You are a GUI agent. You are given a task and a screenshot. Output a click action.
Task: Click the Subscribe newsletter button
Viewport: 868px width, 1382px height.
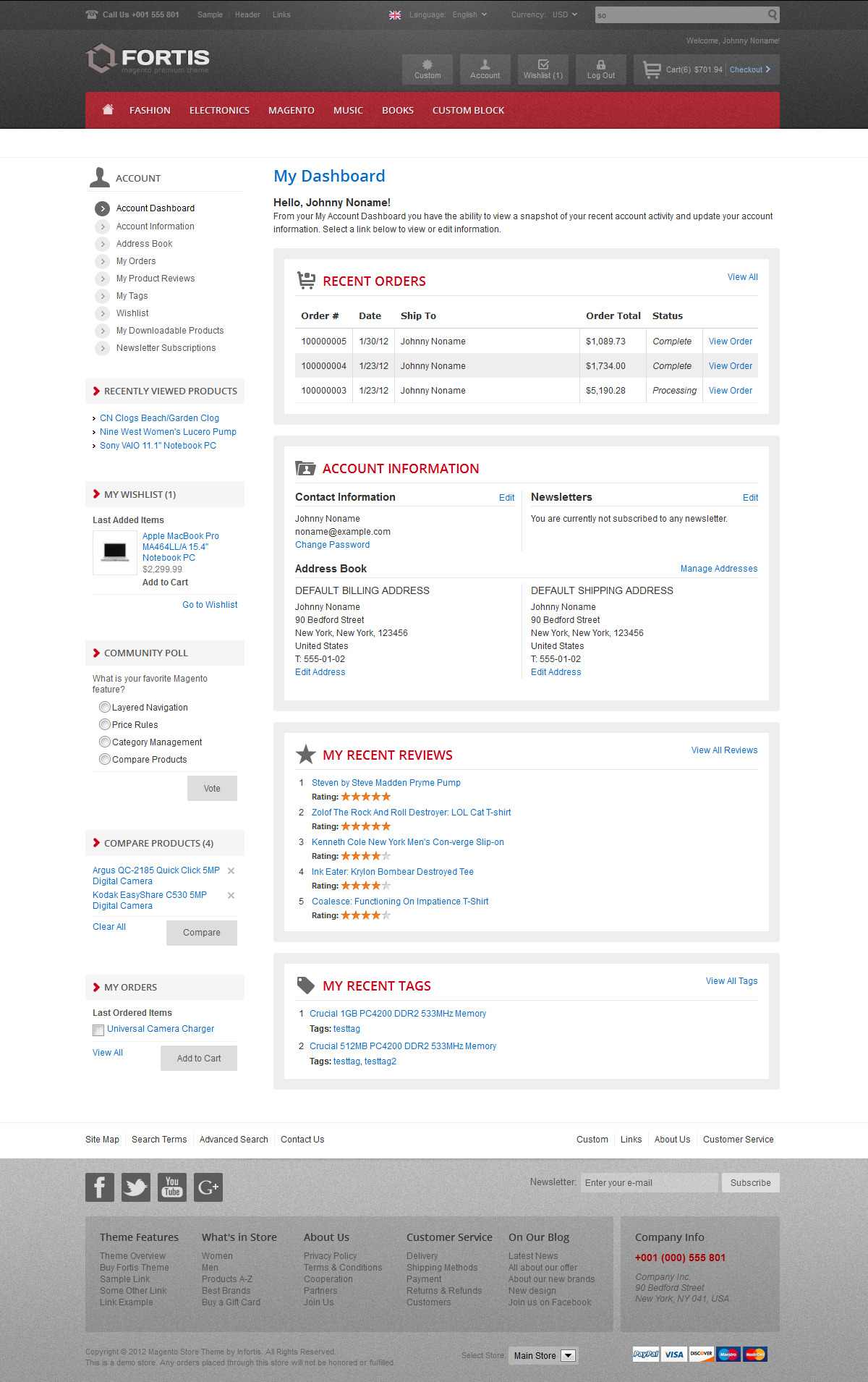pos(751,1183)
